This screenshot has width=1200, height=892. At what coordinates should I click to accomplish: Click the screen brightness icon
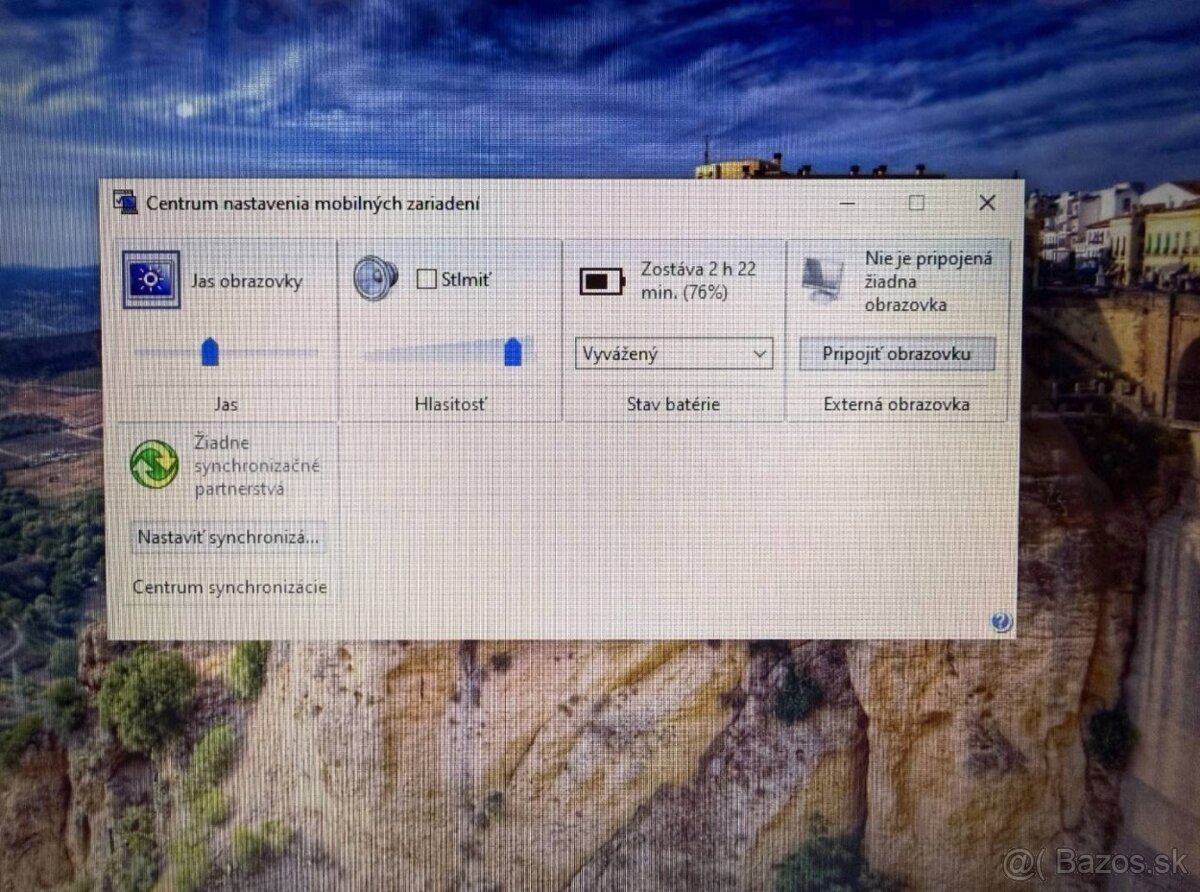point(151,280)
